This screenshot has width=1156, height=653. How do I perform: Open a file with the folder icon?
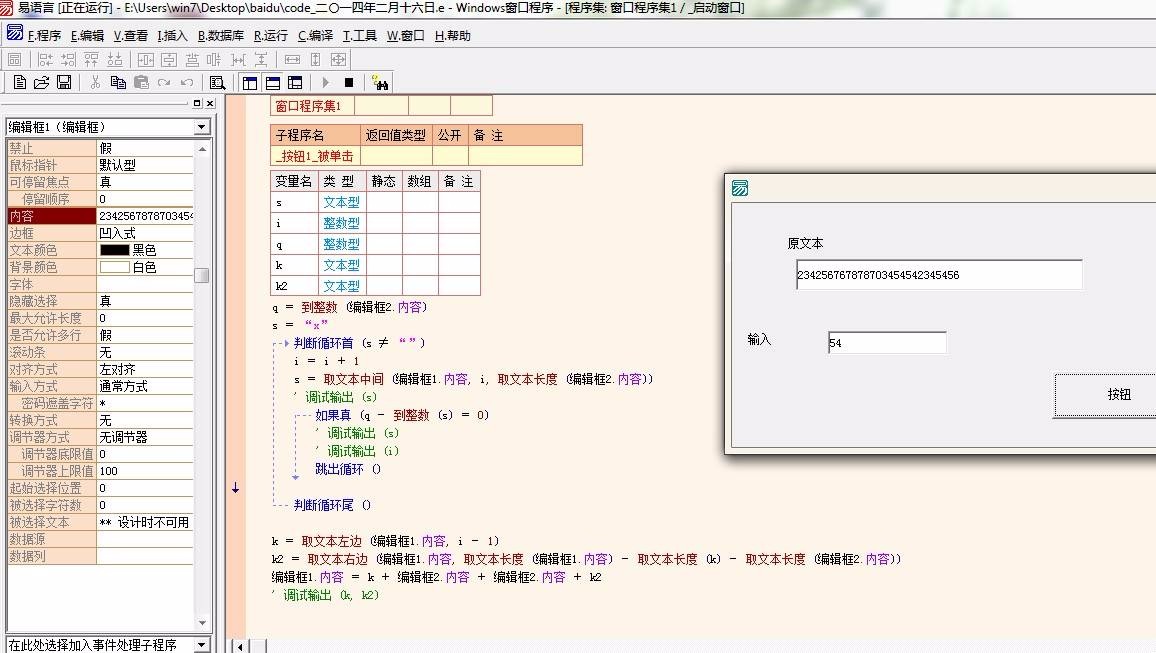click(x=42, y=82)
